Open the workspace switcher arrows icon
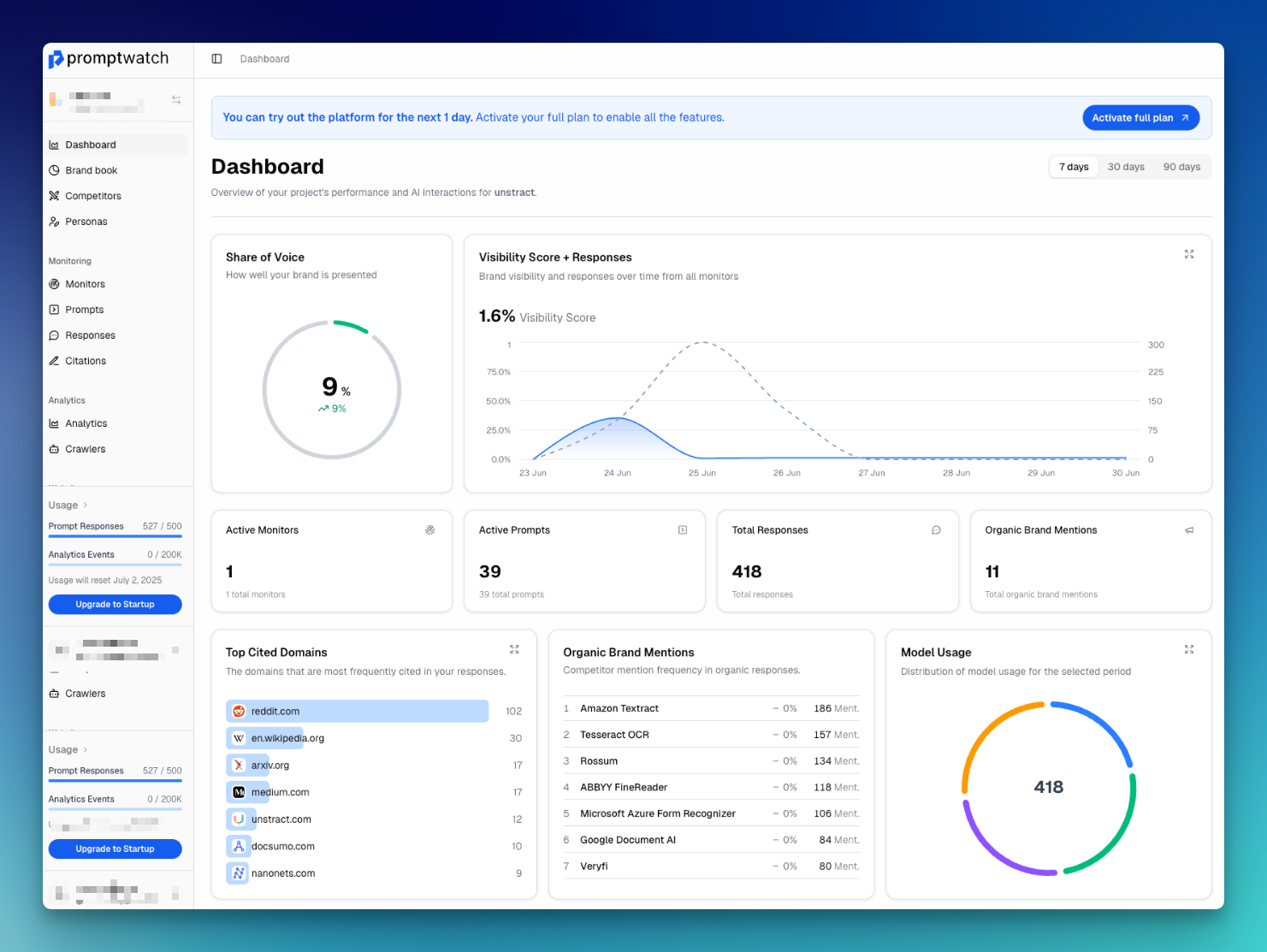The image size is (1267, 952). point(176,100)
